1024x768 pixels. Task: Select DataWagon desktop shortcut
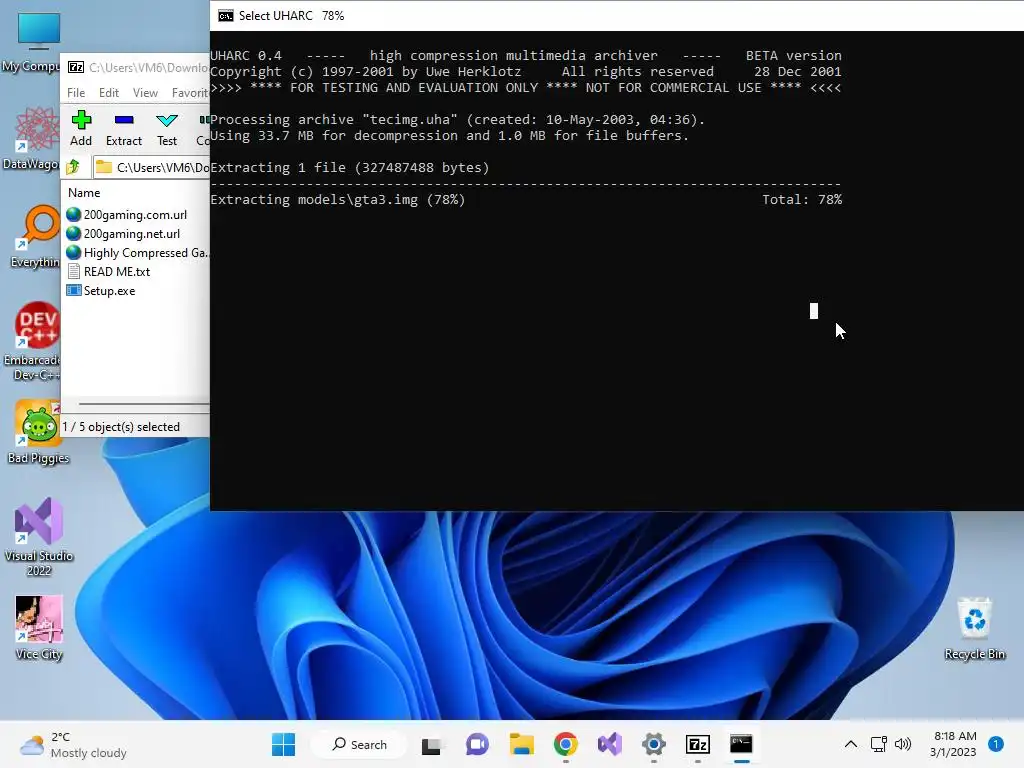pos(33,138)
